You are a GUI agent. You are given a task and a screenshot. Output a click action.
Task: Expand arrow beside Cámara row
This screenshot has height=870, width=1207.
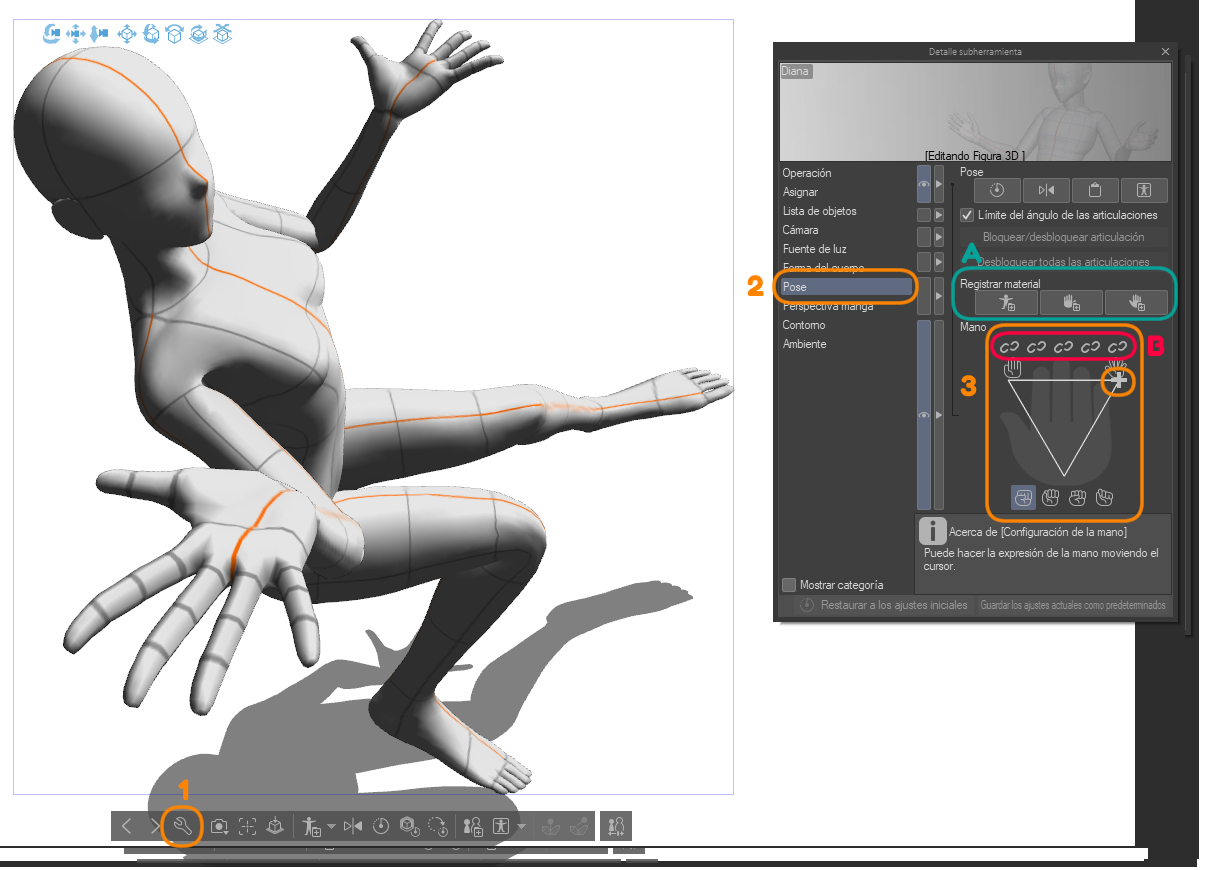[x=939, y=237]
